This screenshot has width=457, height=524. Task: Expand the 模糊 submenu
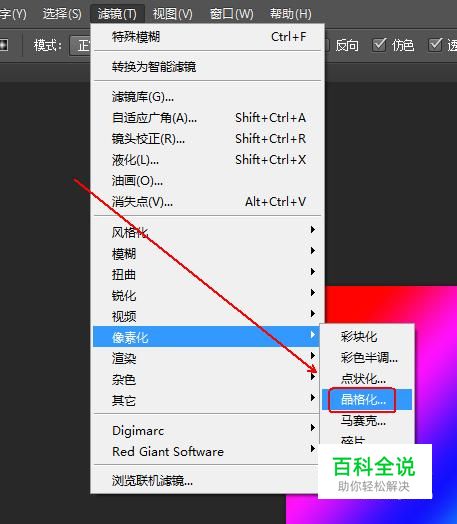point(207,254)
